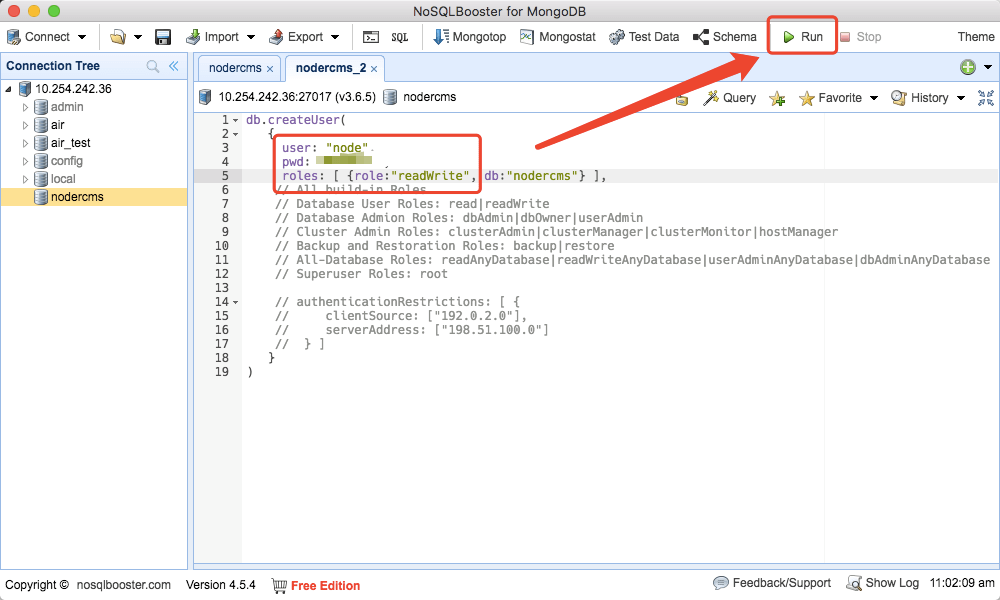
Task: Select the 10.254.242.36 server in the tree
Action: [x=73, y=89]
